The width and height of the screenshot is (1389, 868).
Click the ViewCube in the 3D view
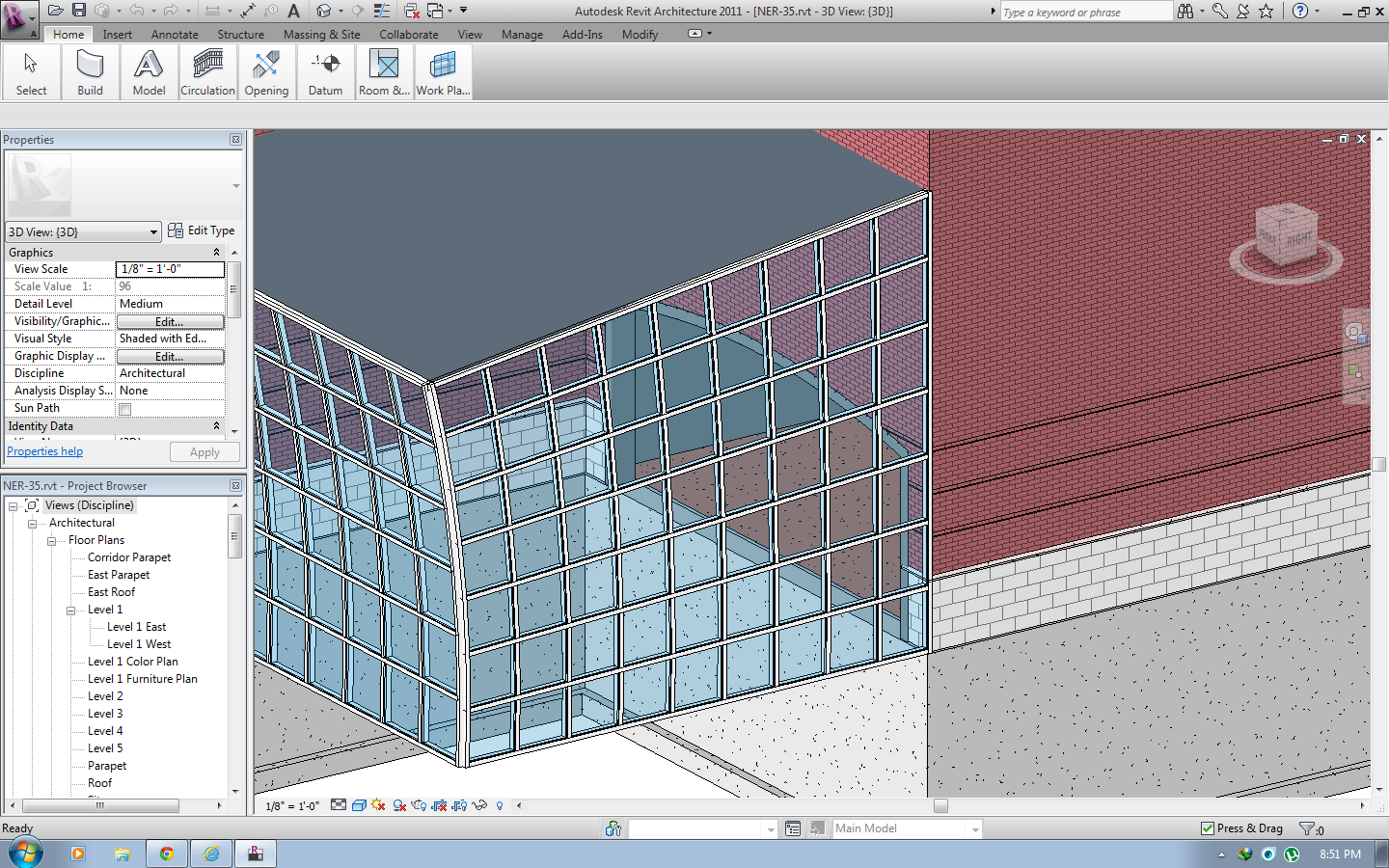1286,236
